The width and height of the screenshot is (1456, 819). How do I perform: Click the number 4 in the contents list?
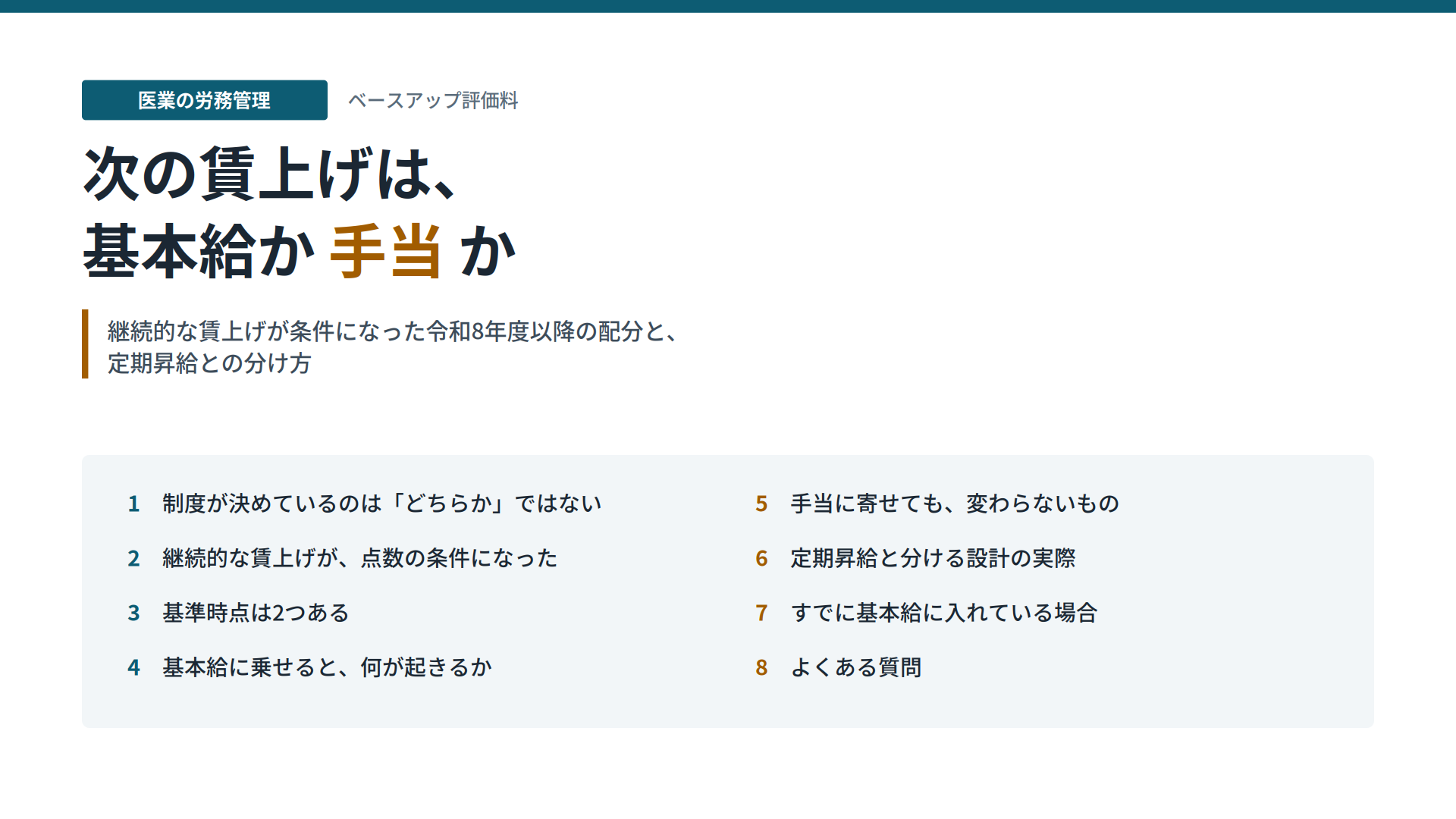point(133,667)
